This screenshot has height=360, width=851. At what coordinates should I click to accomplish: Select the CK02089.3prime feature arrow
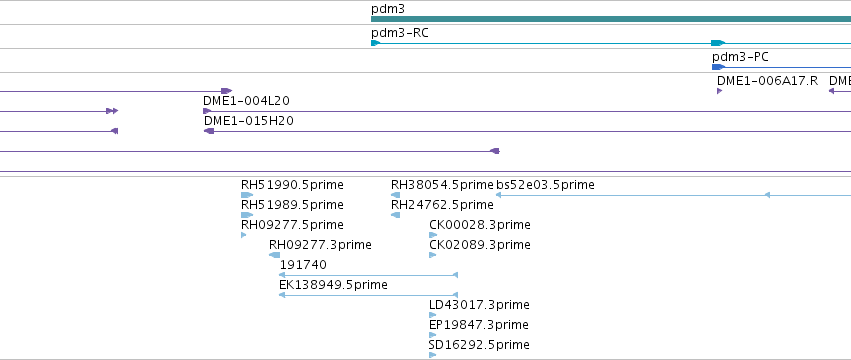pyautogui.click(x=433, y=255)
